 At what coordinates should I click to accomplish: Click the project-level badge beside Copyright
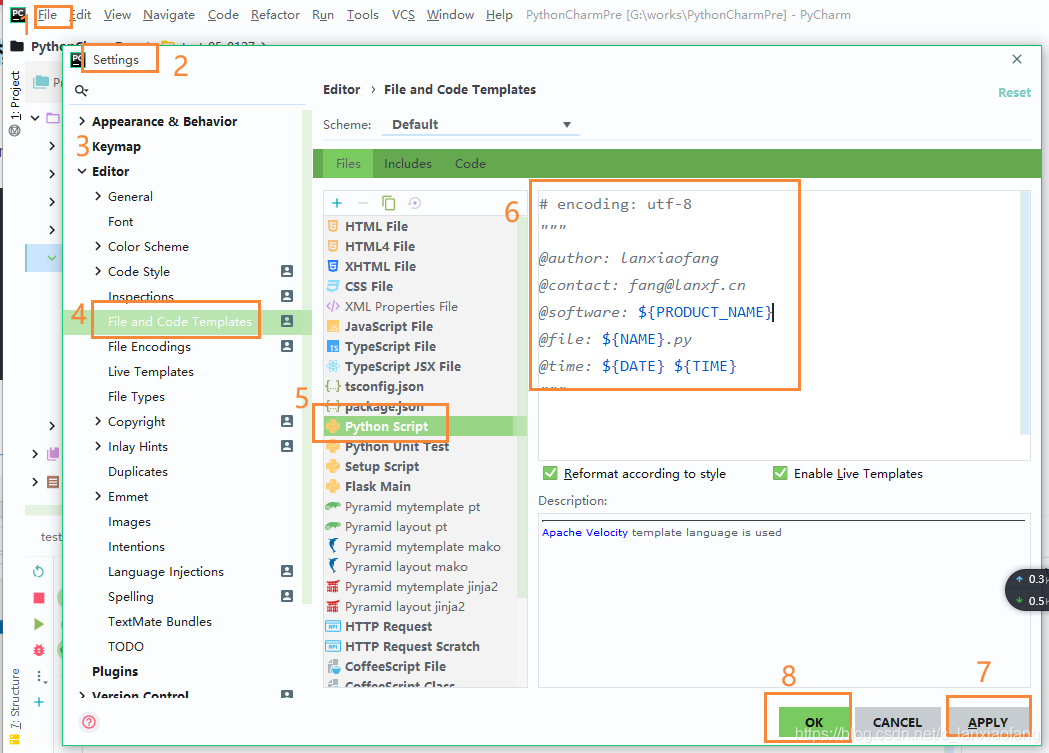287,421
